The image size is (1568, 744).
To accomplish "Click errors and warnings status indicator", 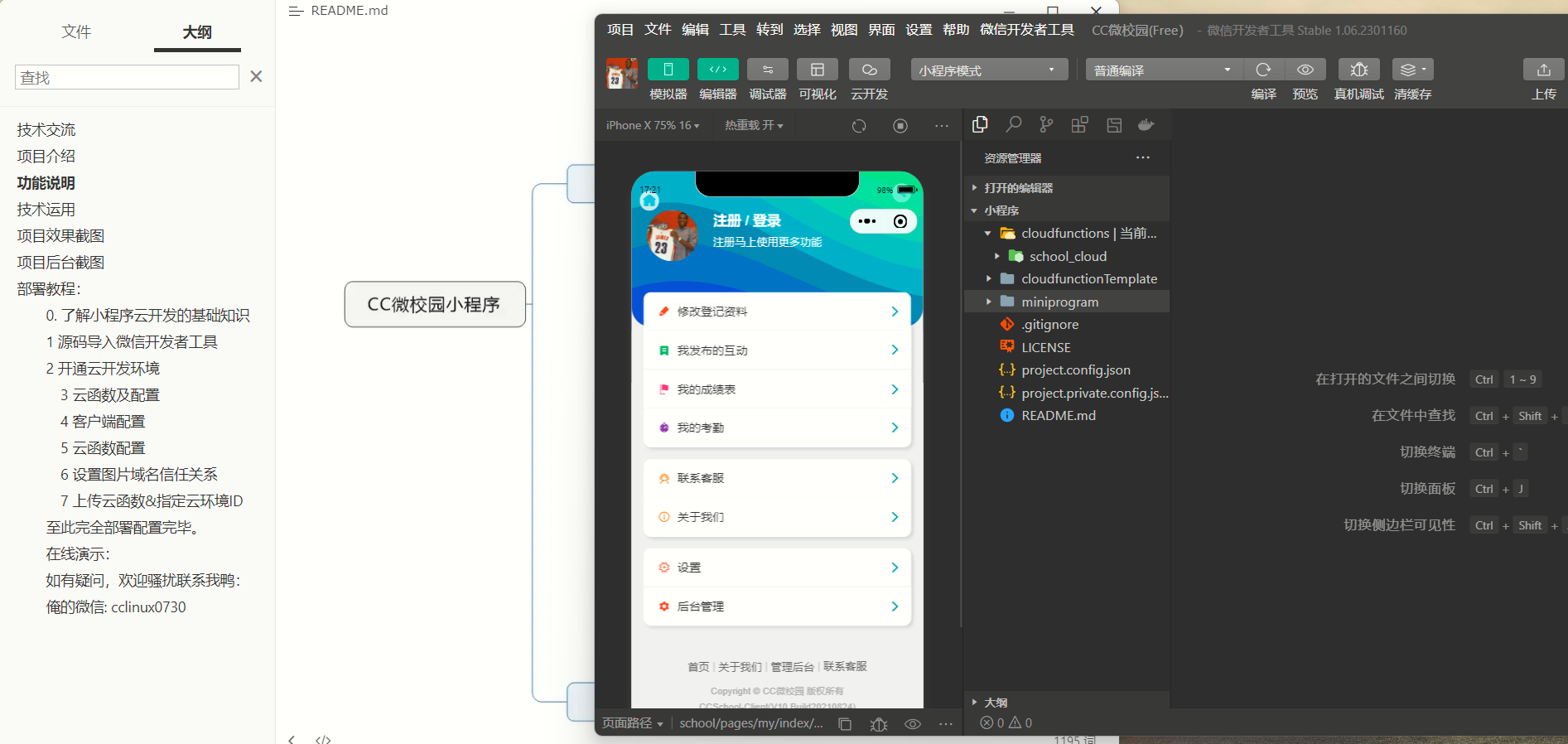I will pos(1006,723).
